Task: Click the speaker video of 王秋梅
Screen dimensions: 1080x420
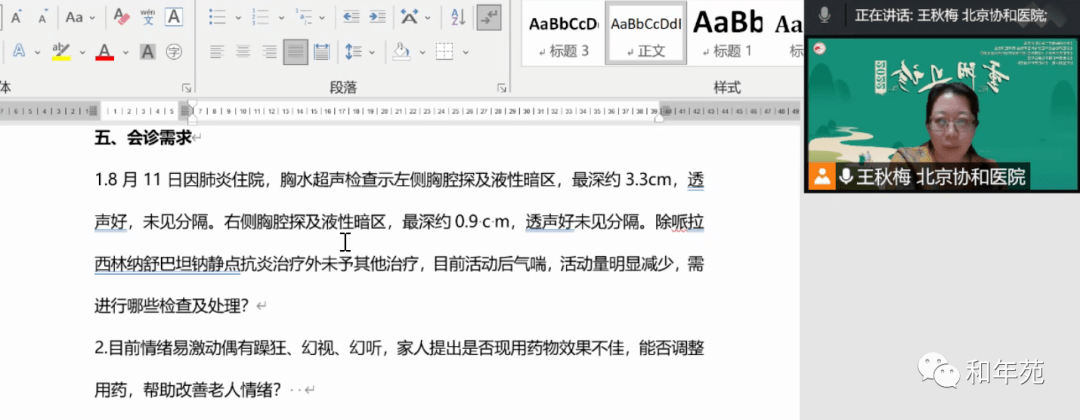Action: 942,114
